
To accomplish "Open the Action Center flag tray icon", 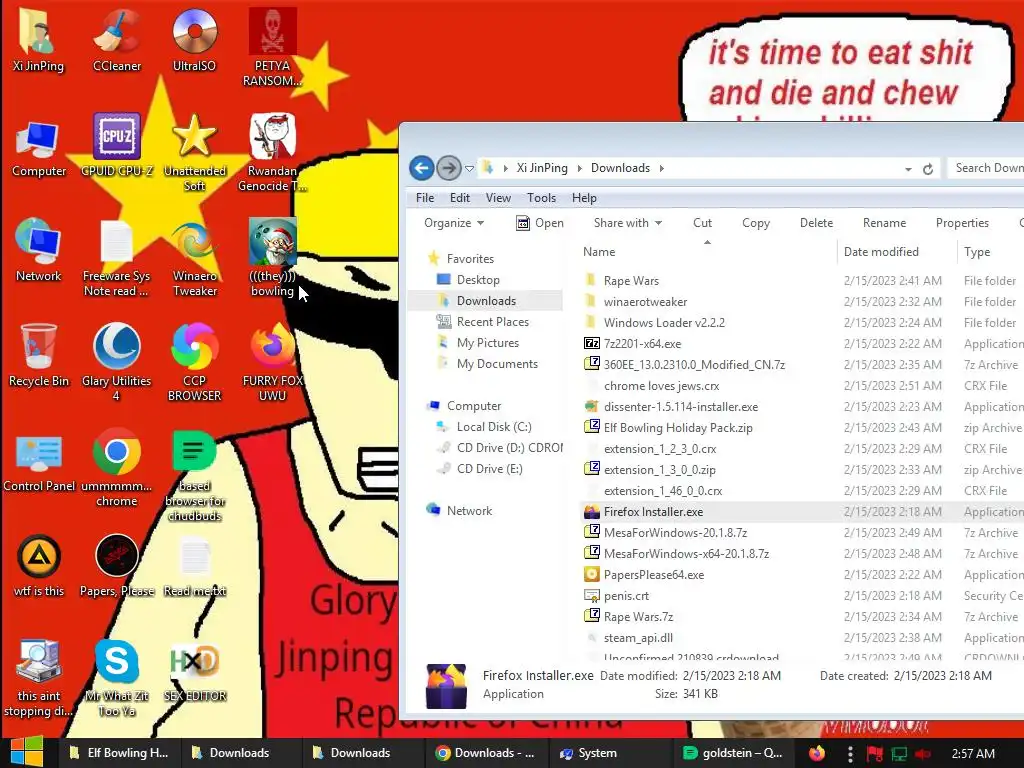I will (874, 754).
